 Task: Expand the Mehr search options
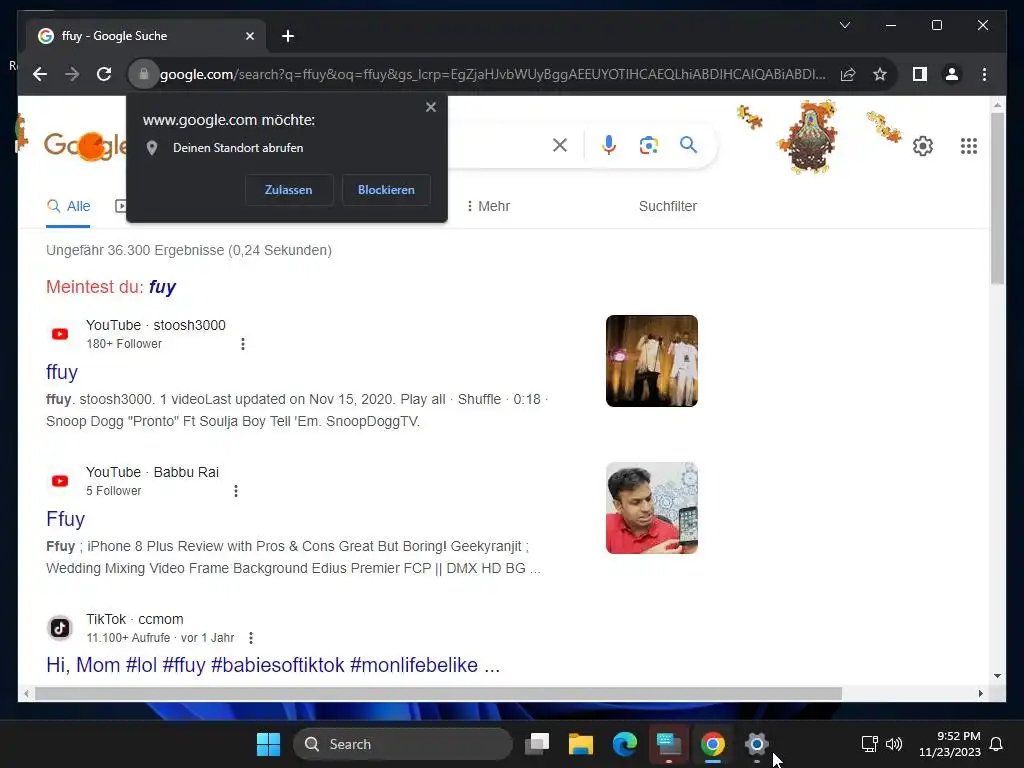pyautogui.click(x=488, y=206)
